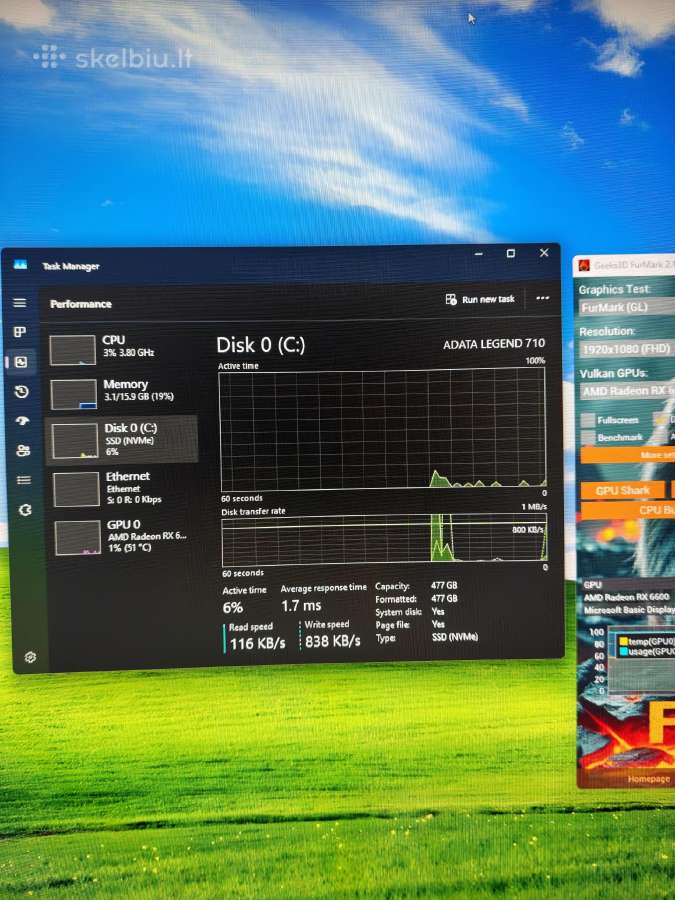Click Microsoft Basic Display text in FurMark
This screenshot has height=900, width=675.
629,610
